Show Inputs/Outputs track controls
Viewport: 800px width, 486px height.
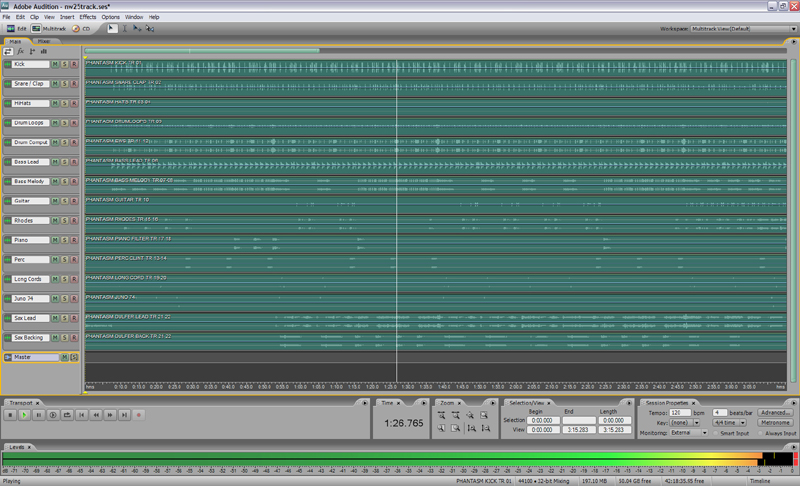pyautogui.click(x=8, y=52)
